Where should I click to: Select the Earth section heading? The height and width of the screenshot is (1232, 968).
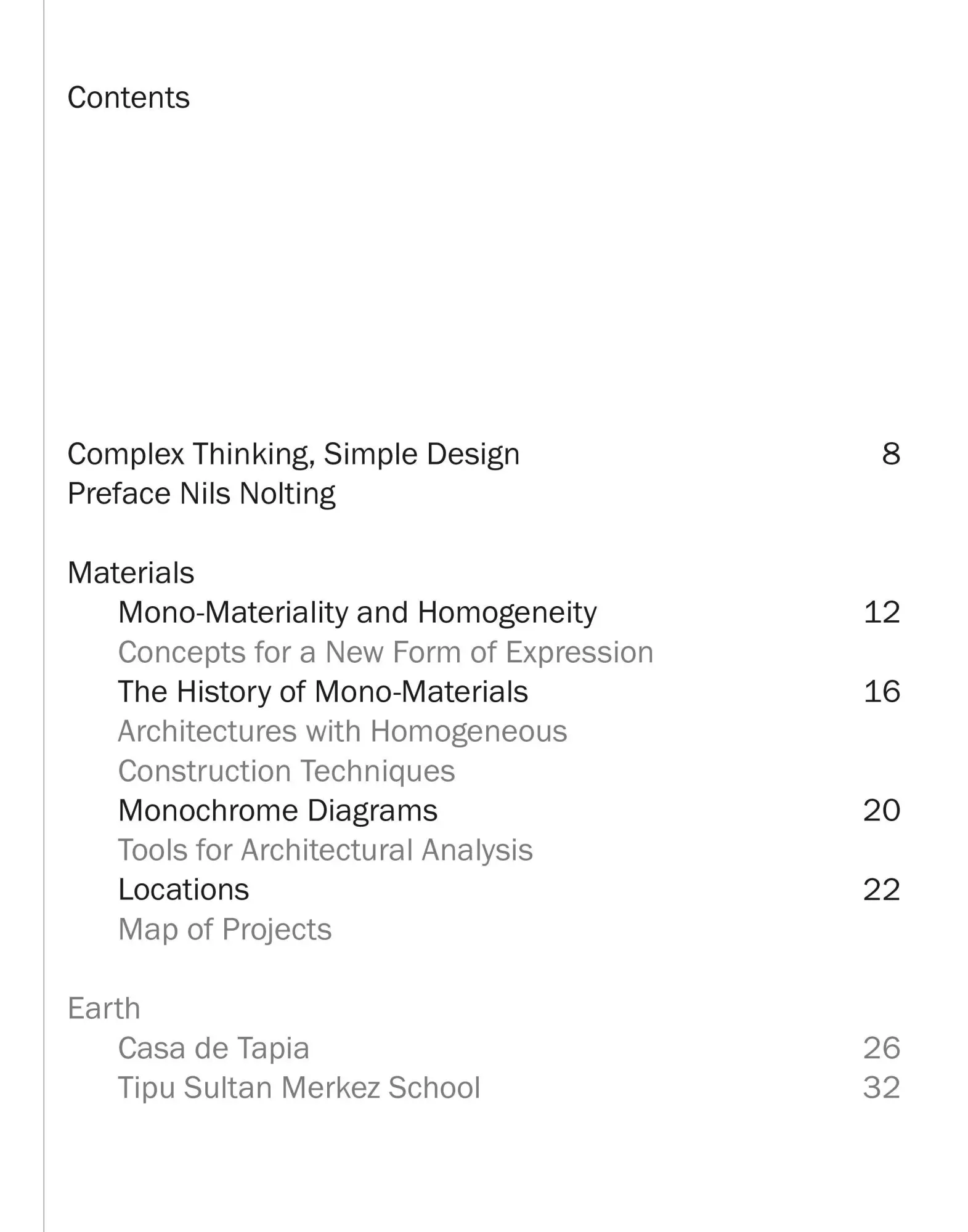[104, 1009]
